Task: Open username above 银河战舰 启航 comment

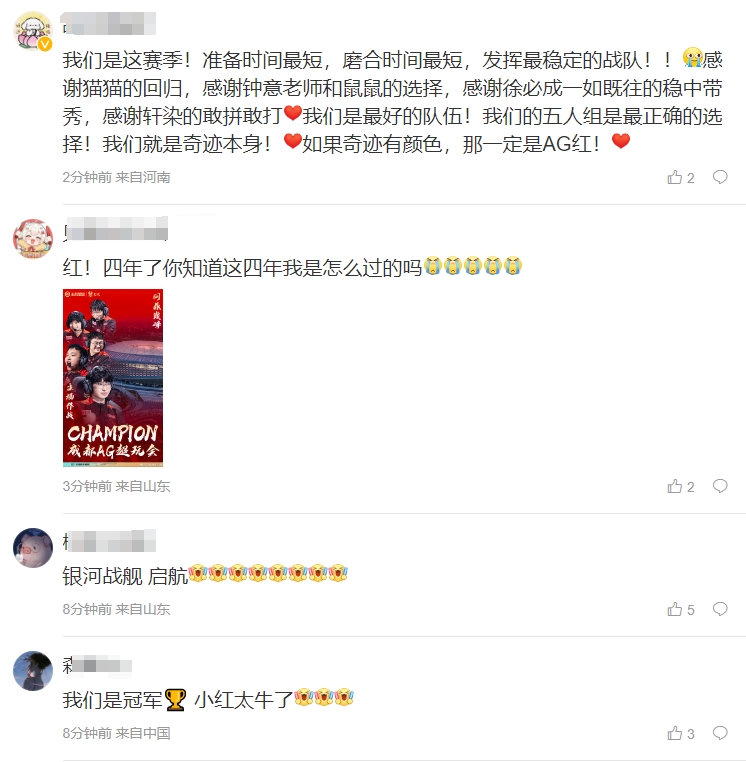Action: click(x=109, y=541)
